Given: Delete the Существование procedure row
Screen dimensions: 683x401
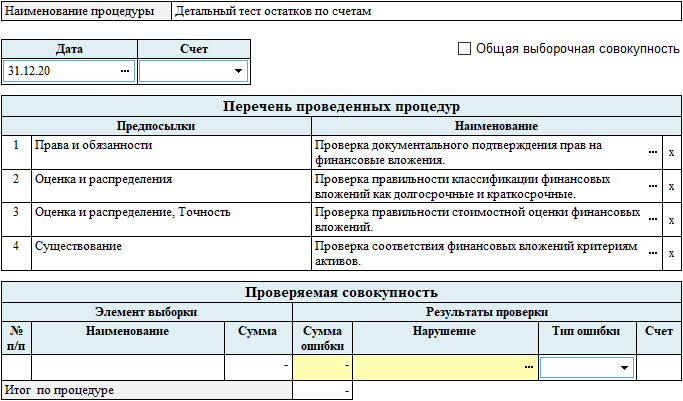Looking at the screenshot, I should 672,253.
